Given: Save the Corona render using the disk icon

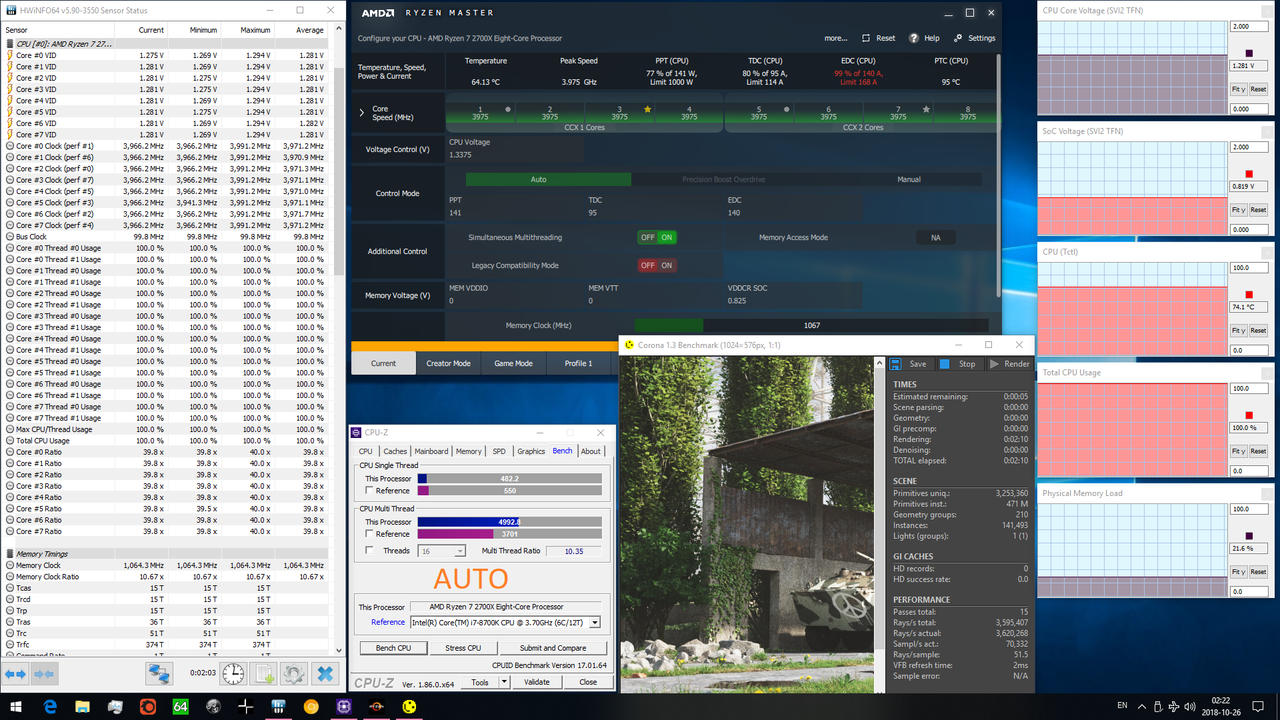Looking at the screenshot, I should tap(895, 363).
